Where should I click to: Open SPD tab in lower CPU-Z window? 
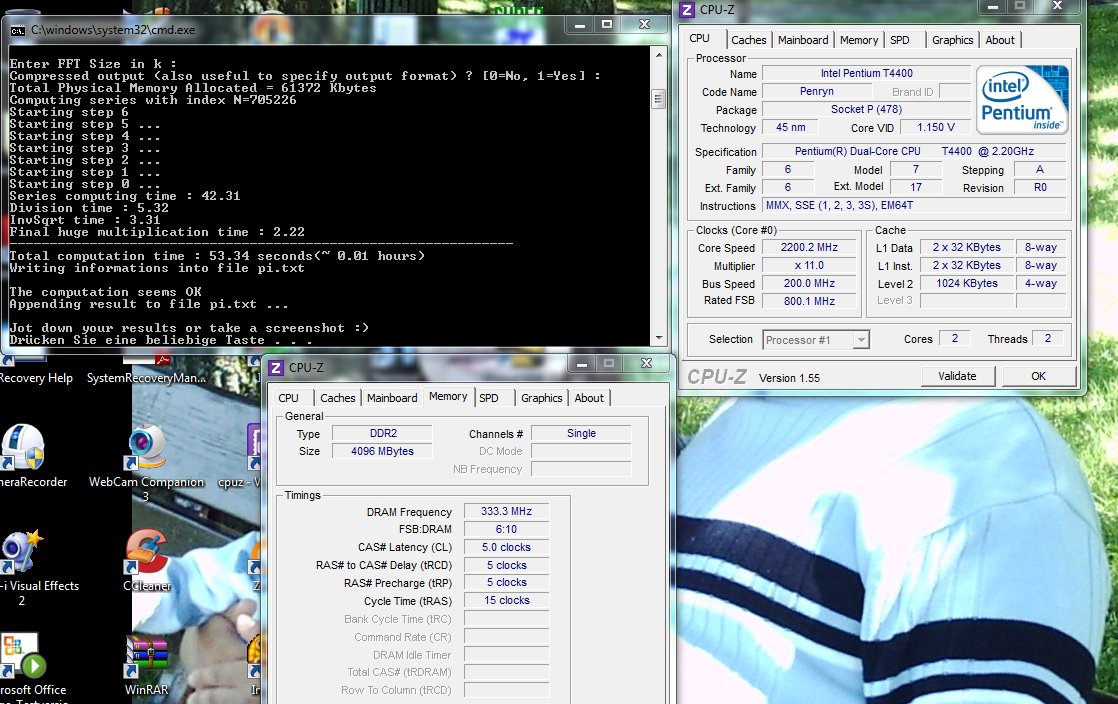(489, 398)
